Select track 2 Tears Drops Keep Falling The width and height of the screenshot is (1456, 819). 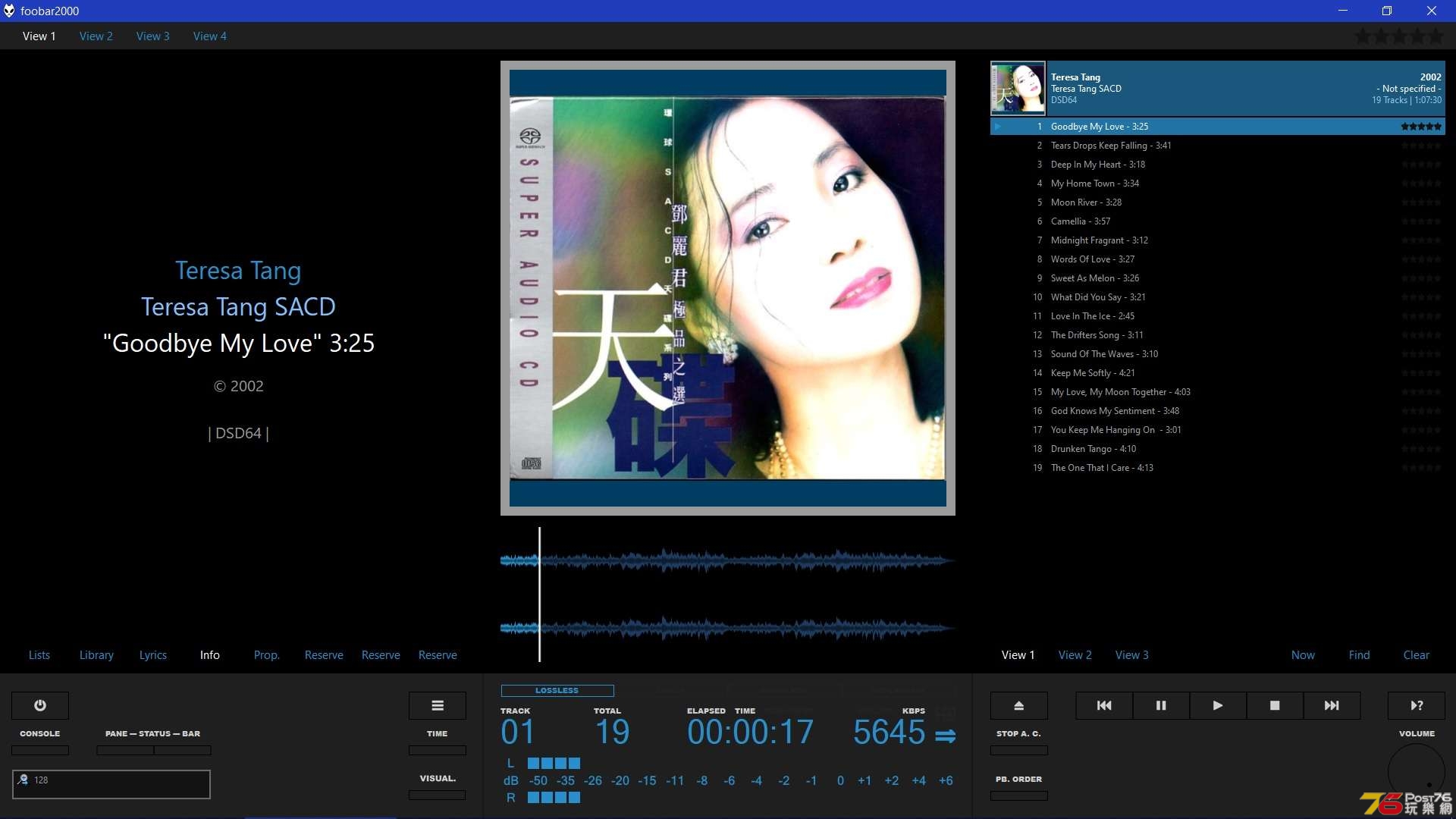point(1218,146)
